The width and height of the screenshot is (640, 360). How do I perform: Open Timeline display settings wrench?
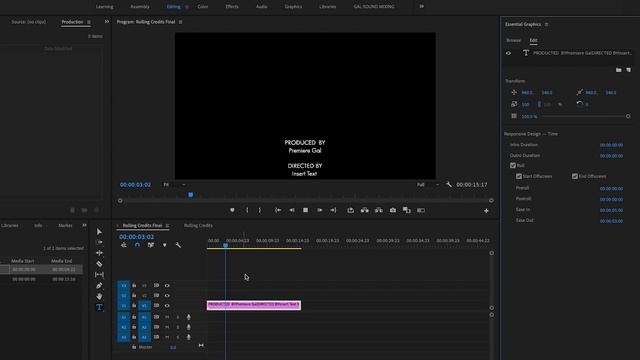(178, 245)
